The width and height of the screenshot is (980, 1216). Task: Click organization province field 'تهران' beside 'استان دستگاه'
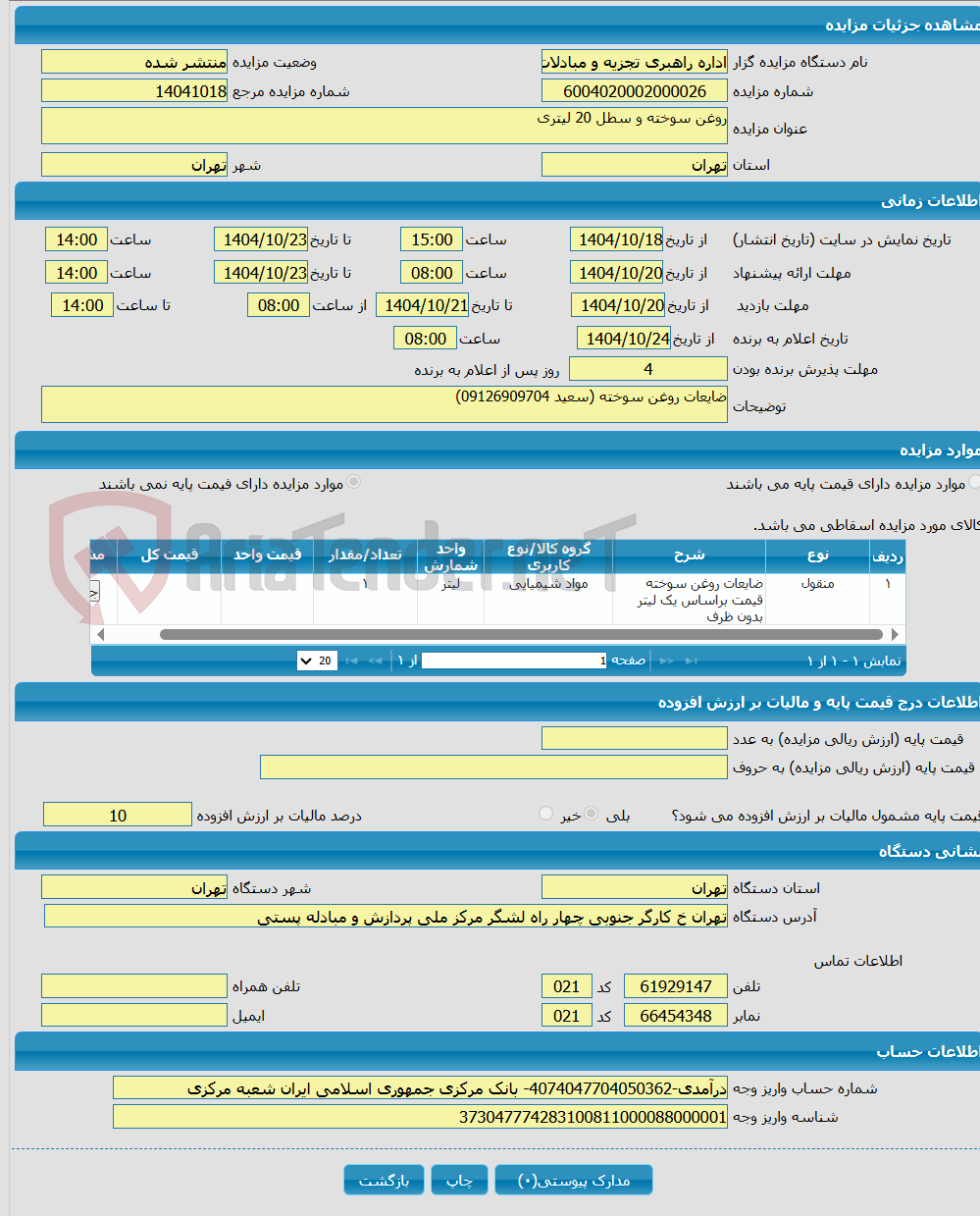[x=635, y=887]
